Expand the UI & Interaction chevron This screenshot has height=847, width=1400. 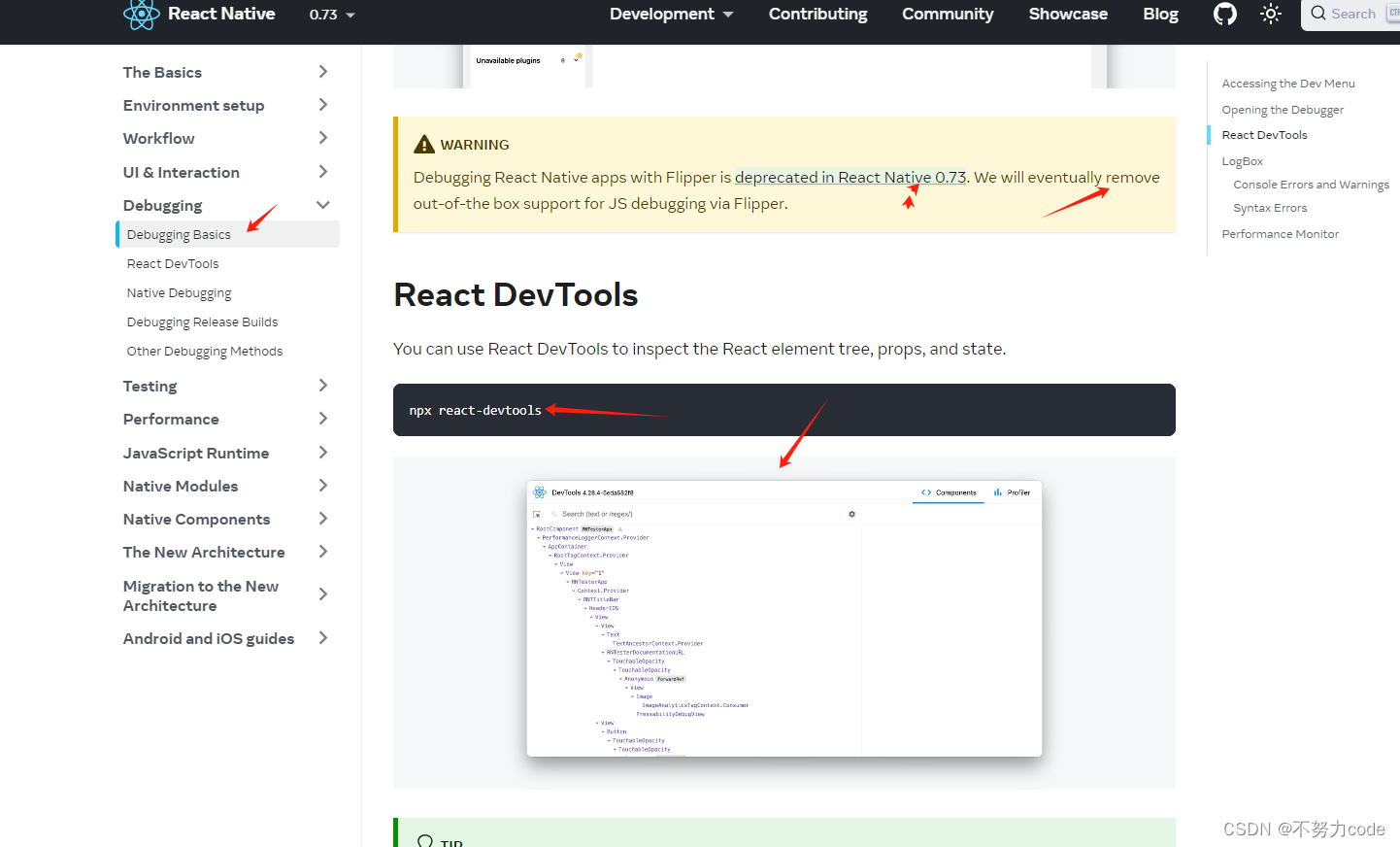[x=323, y=172]
